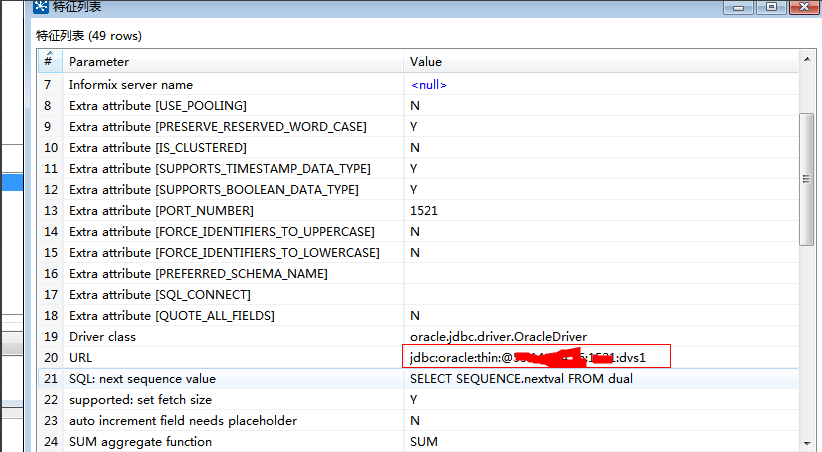Select Extra attribute [FORCE_IDENTIFIERS_TO_UPPERCASE] row
Image resolution: width=822 pixels, height=452 pixels.
[418, 231]
